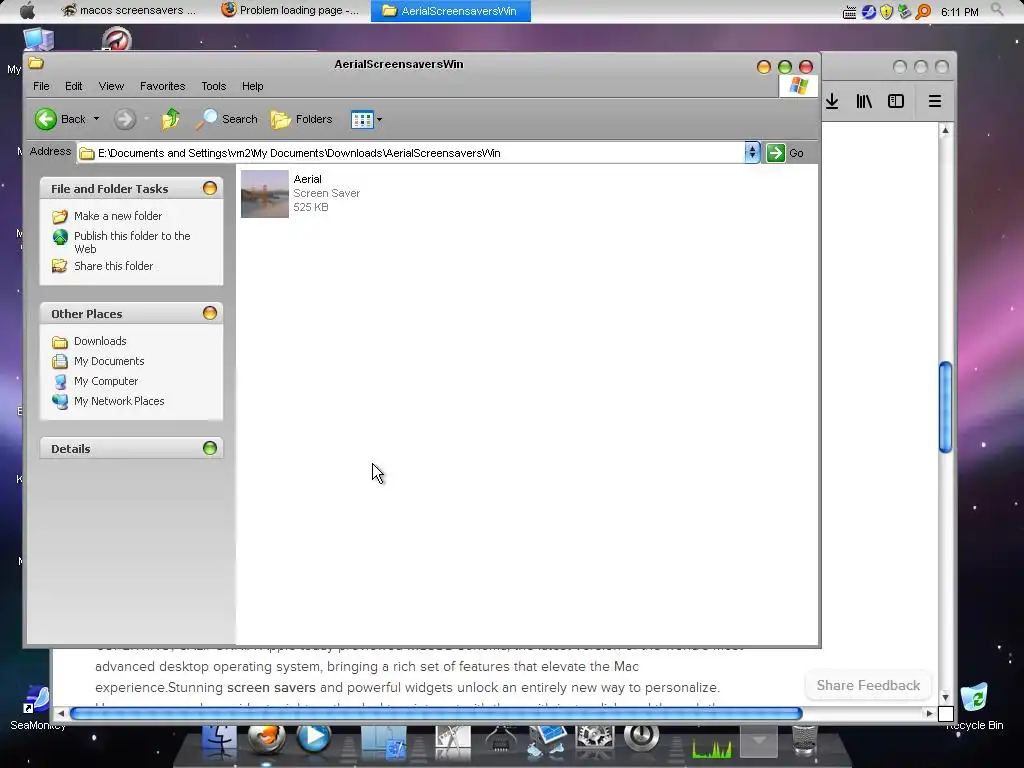Click the Apple logo menu
The image size is (1024, 768).
coord(27,10)
